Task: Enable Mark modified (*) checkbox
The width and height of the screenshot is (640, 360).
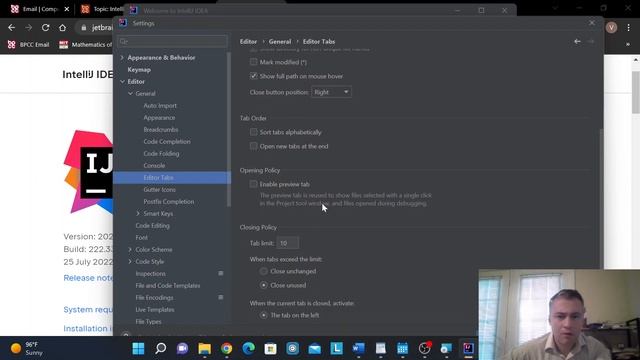Action: pyautogui.click(x=253, y=62)
